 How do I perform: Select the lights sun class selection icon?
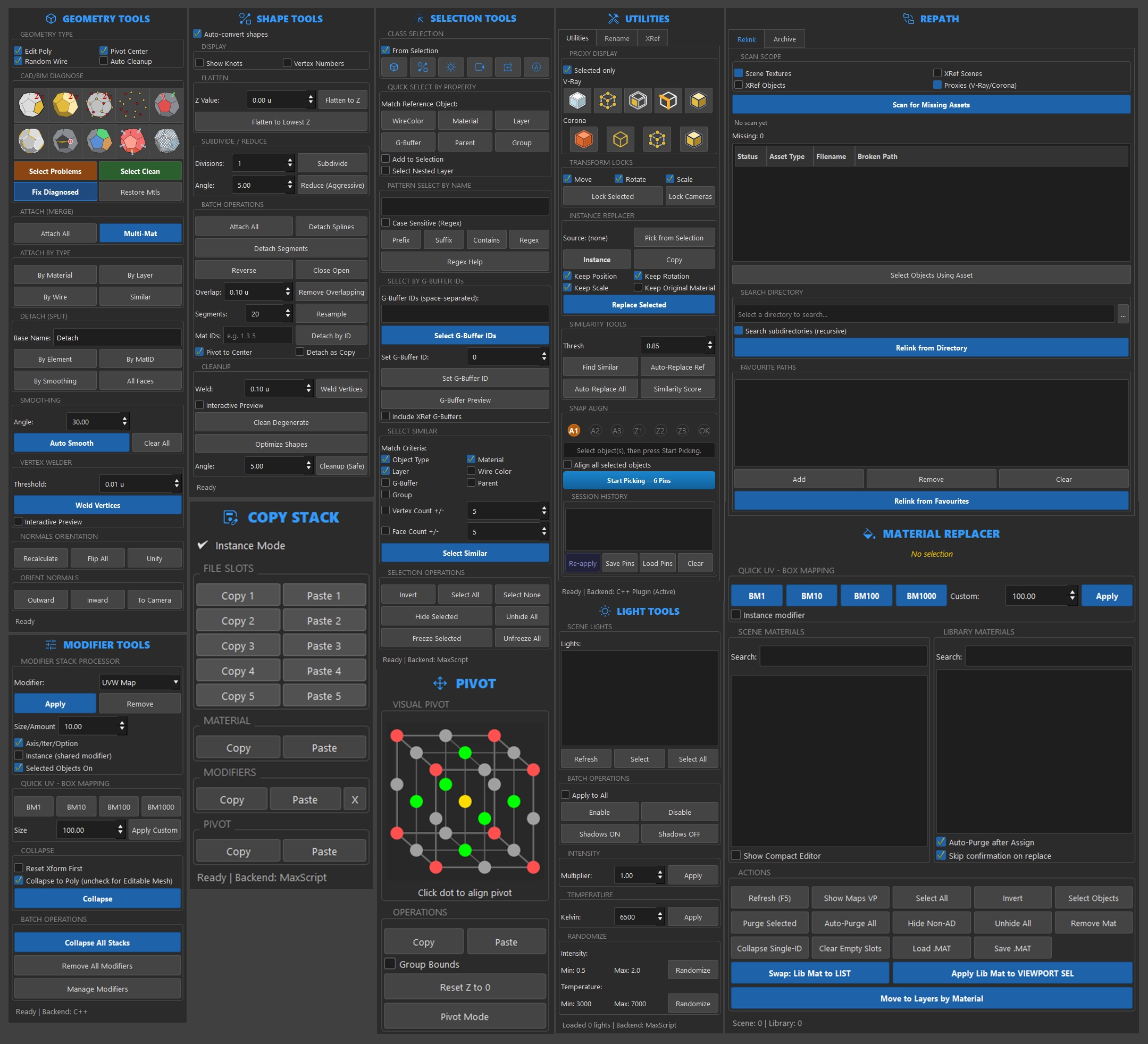pyautogui.click(x=451, y=67)
